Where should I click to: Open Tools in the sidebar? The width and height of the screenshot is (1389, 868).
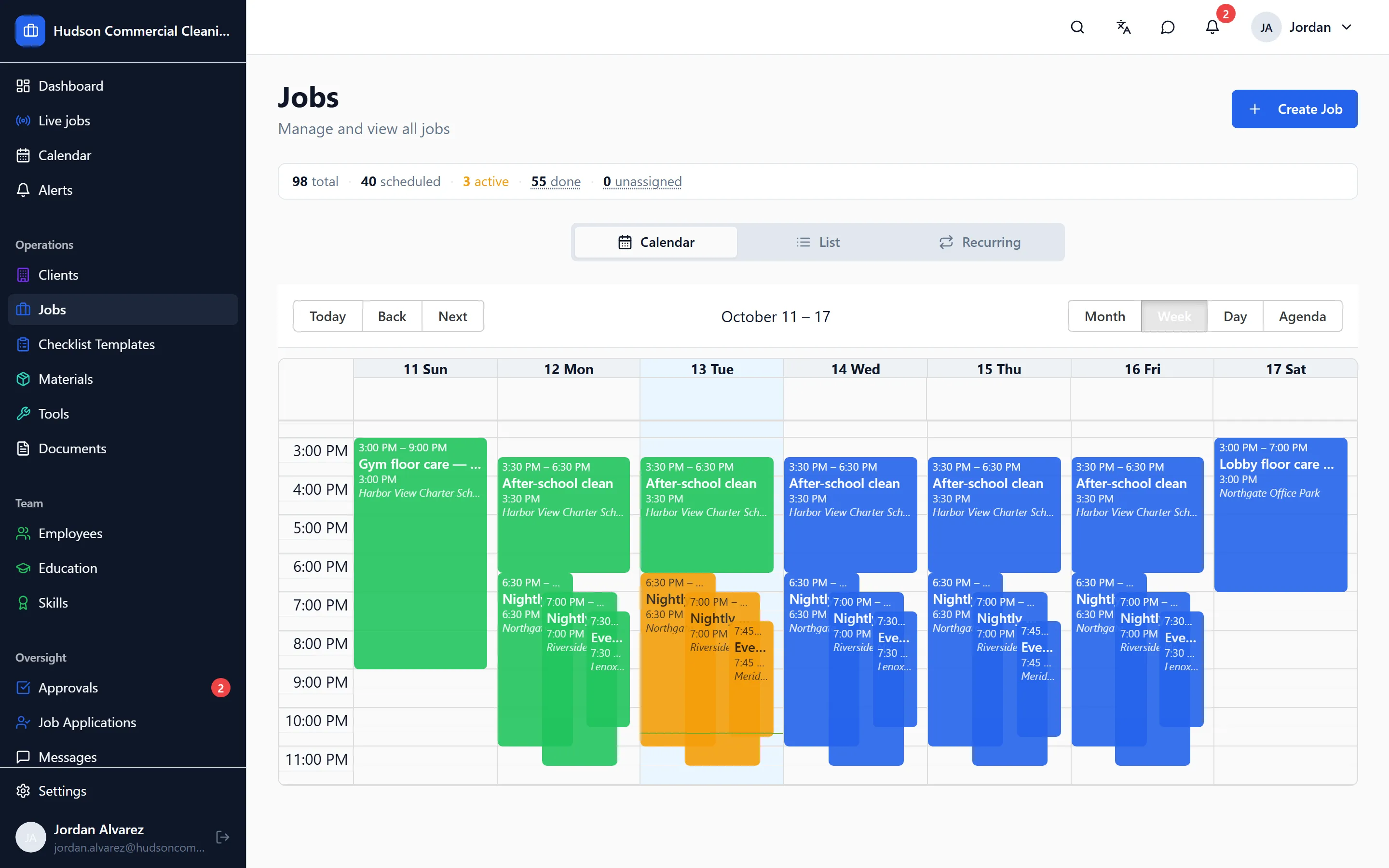tap(123, 414)
